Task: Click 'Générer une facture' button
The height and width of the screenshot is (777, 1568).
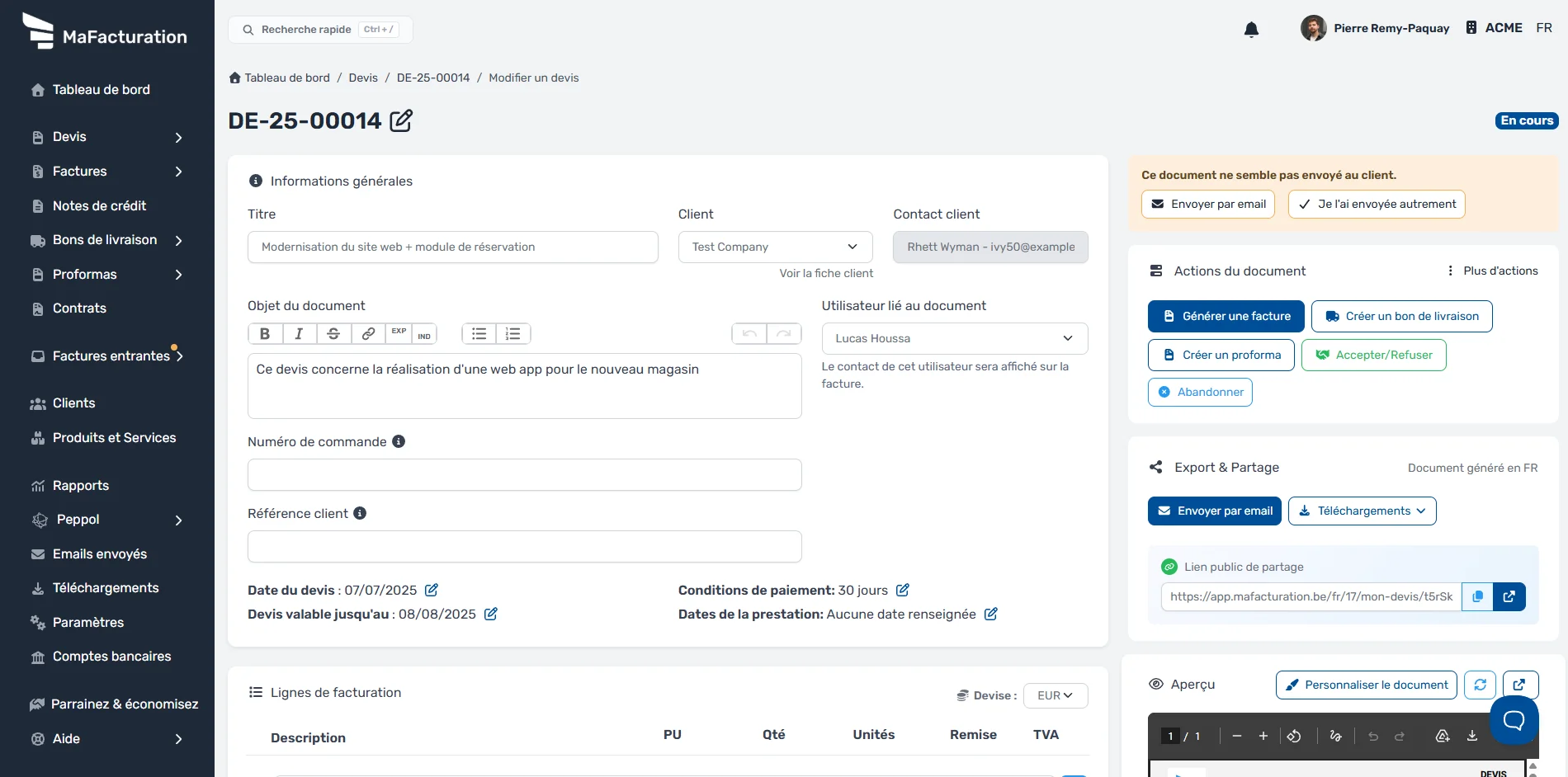Action: (1226, 316)
